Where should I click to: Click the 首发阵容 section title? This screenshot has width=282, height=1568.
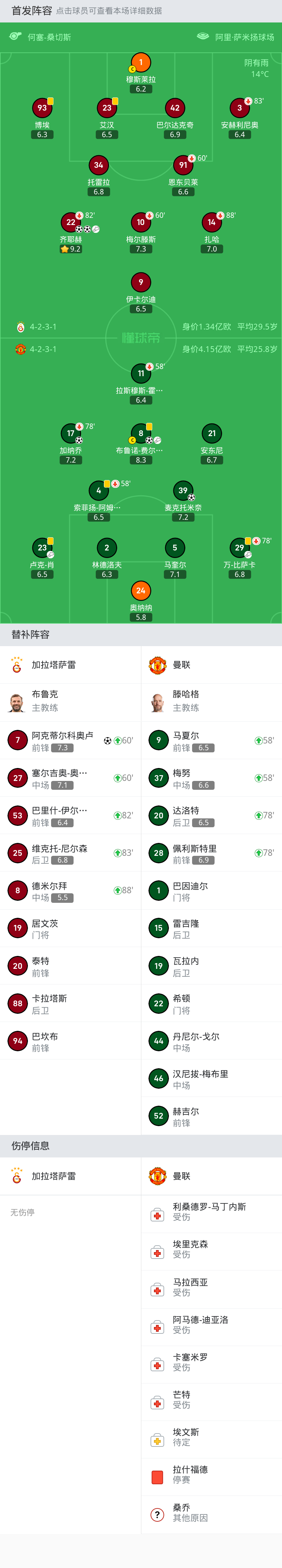pyautogui.click(x=32, y=10)
